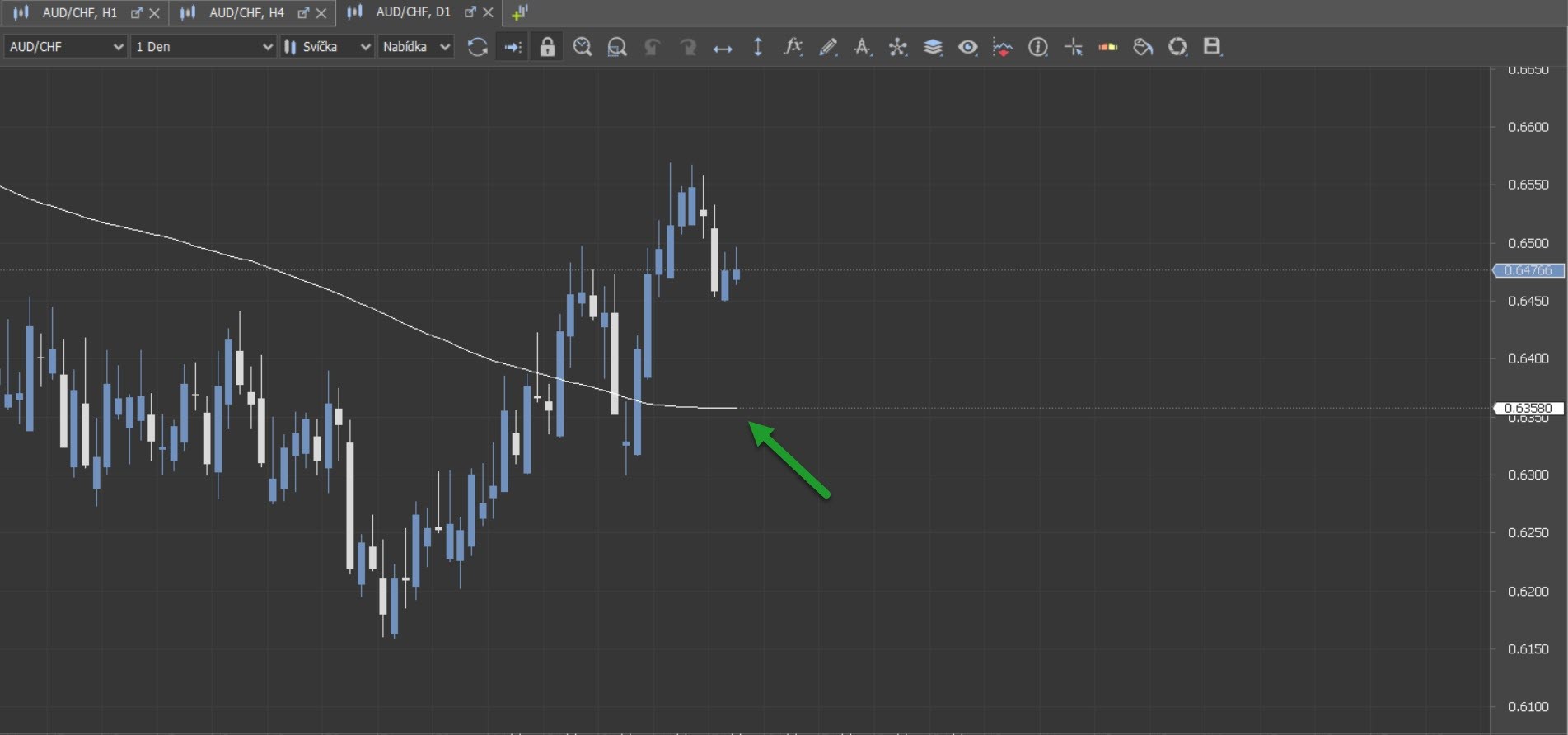1568x735 pixels.
Task: Click the pattern nodes icon
Action: 897,47
